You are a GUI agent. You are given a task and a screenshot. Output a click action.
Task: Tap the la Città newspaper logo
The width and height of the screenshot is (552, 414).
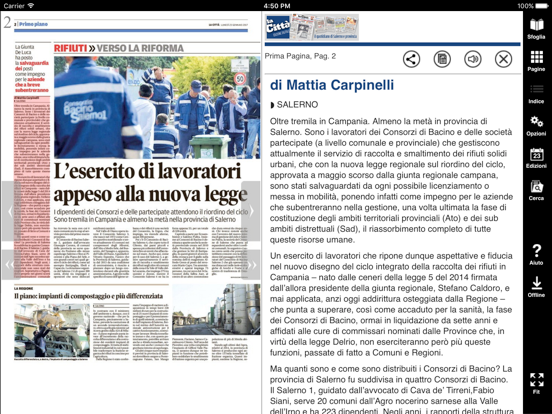[277, 27]
